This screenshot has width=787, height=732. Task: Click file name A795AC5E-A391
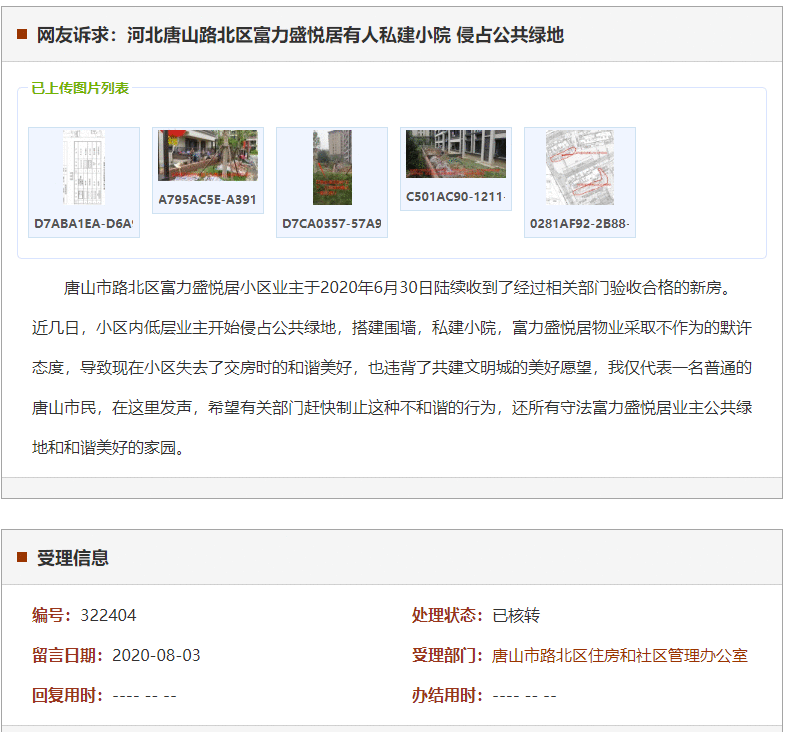point(208,199)
